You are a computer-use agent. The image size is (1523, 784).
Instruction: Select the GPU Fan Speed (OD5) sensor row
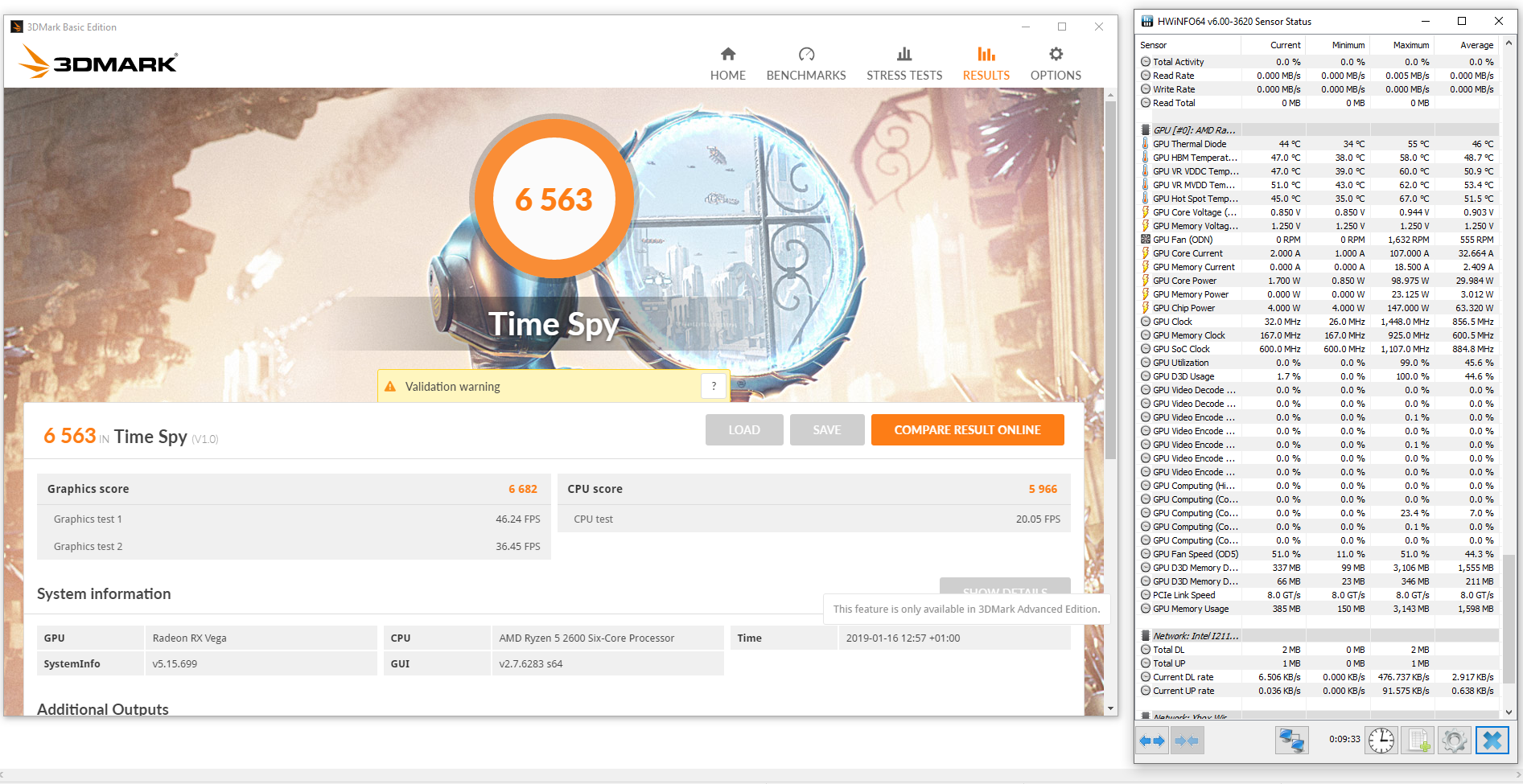tap(1318, 554)
